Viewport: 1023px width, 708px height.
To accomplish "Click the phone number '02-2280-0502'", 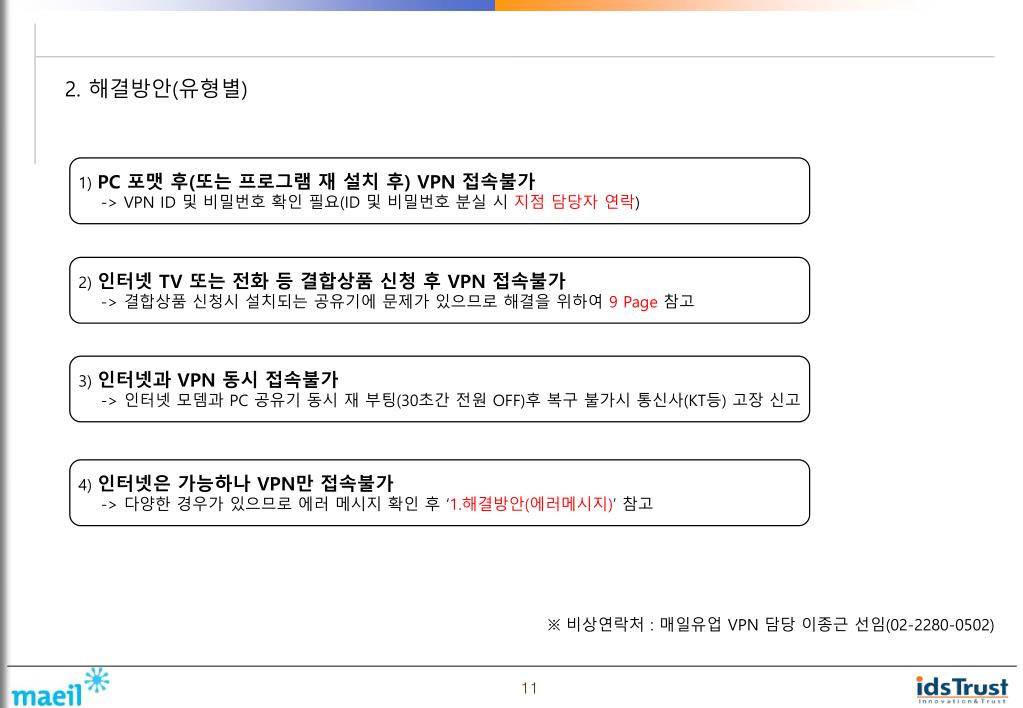I will (939, 625).
